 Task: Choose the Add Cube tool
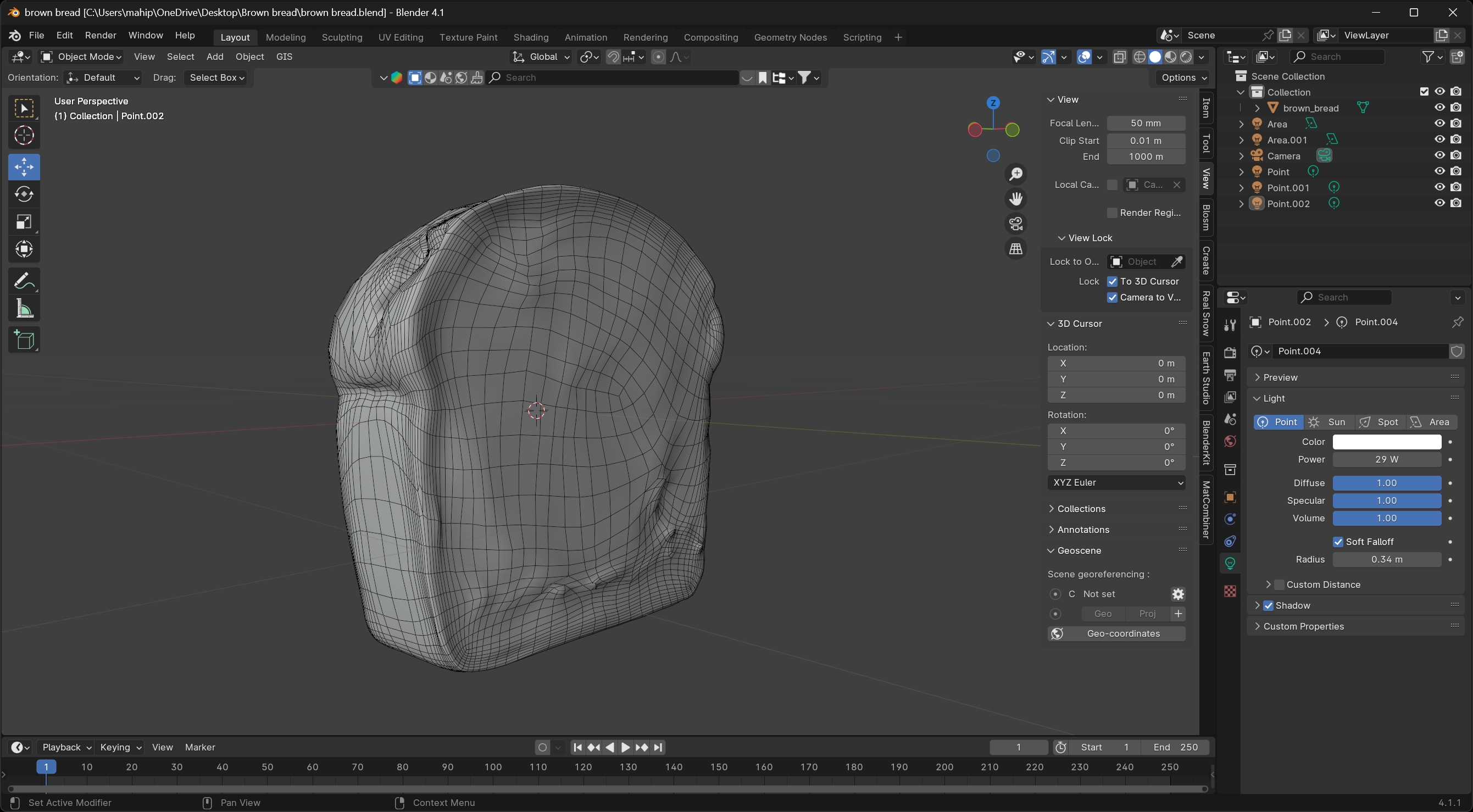pyautogui.click(x=24, y=340)
